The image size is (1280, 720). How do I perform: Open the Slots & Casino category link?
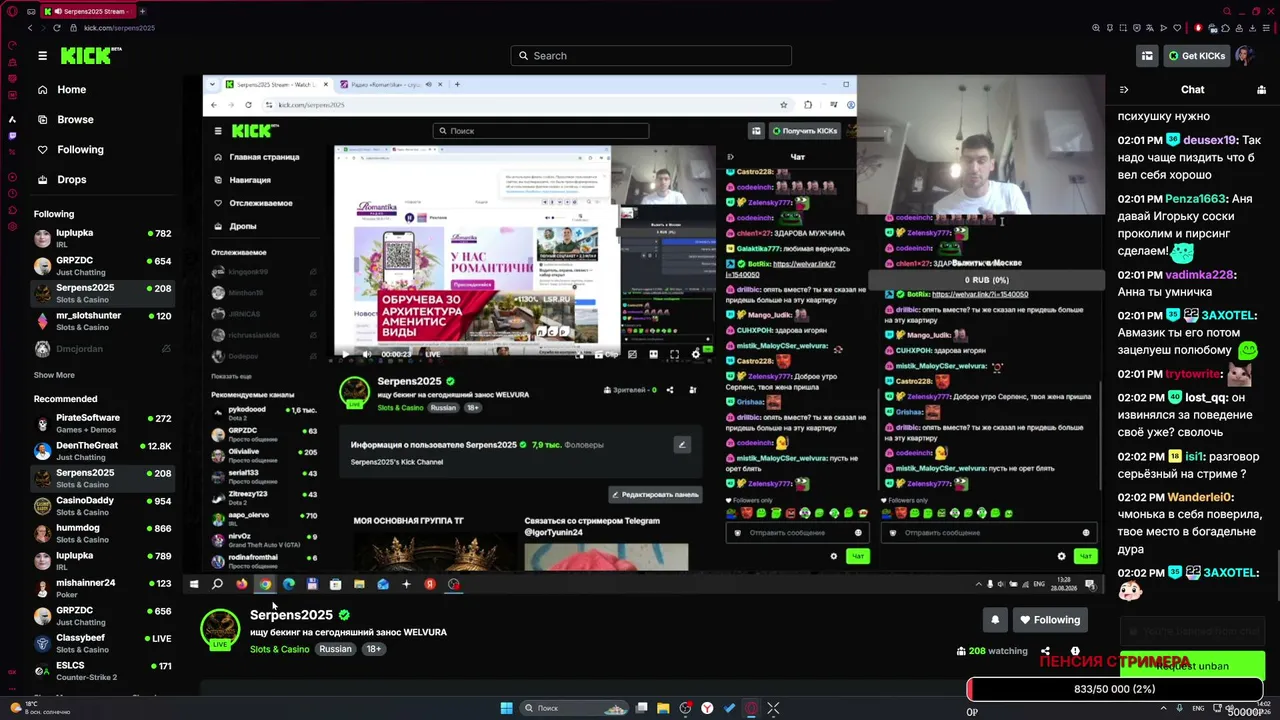280,650
